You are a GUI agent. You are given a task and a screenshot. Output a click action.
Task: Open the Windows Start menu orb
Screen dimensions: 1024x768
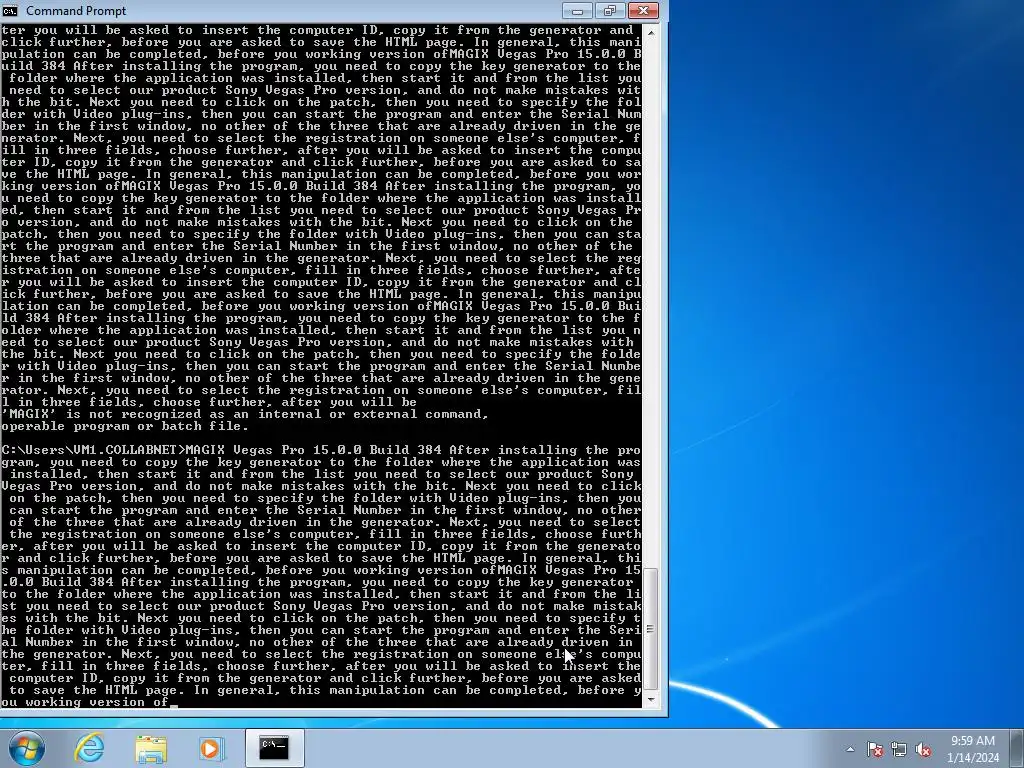[27, 748]
